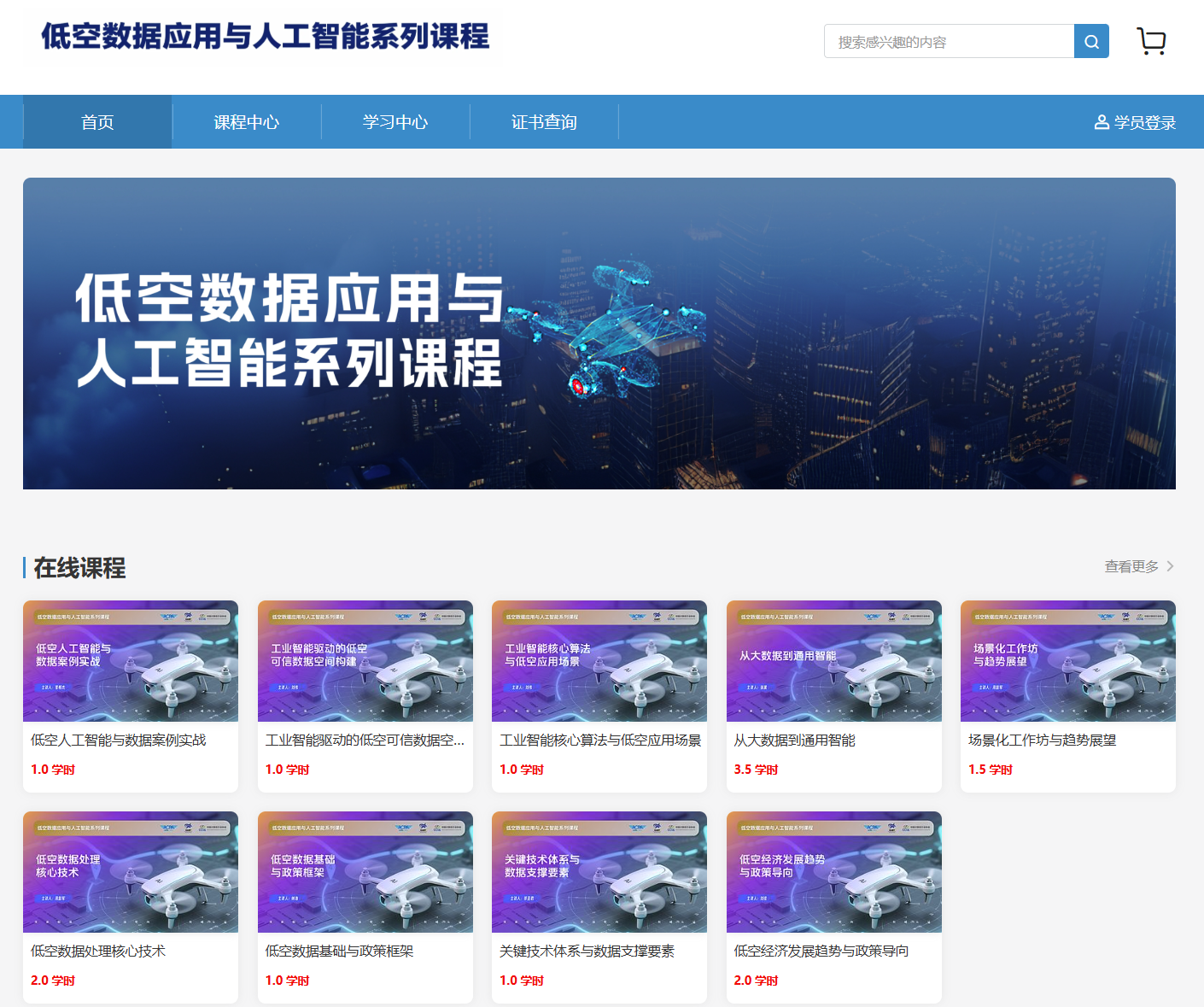
Task: Click the 查看更多 link
Action: [x=1131, y=566]
